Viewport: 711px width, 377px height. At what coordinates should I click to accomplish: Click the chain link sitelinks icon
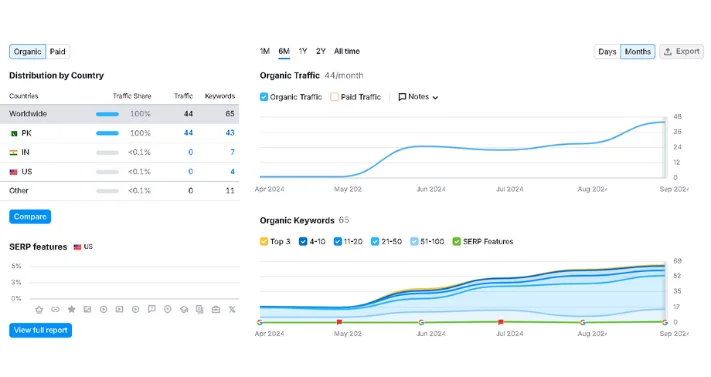pyautogui.click(x=55, y=309)
